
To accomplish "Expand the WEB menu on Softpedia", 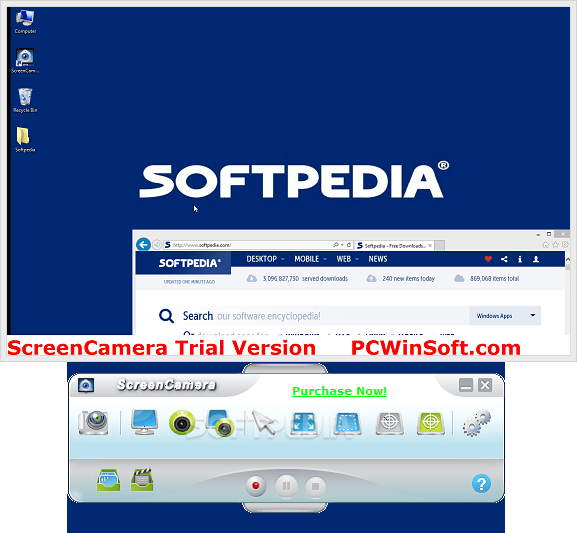I will [x=347, y=259].
